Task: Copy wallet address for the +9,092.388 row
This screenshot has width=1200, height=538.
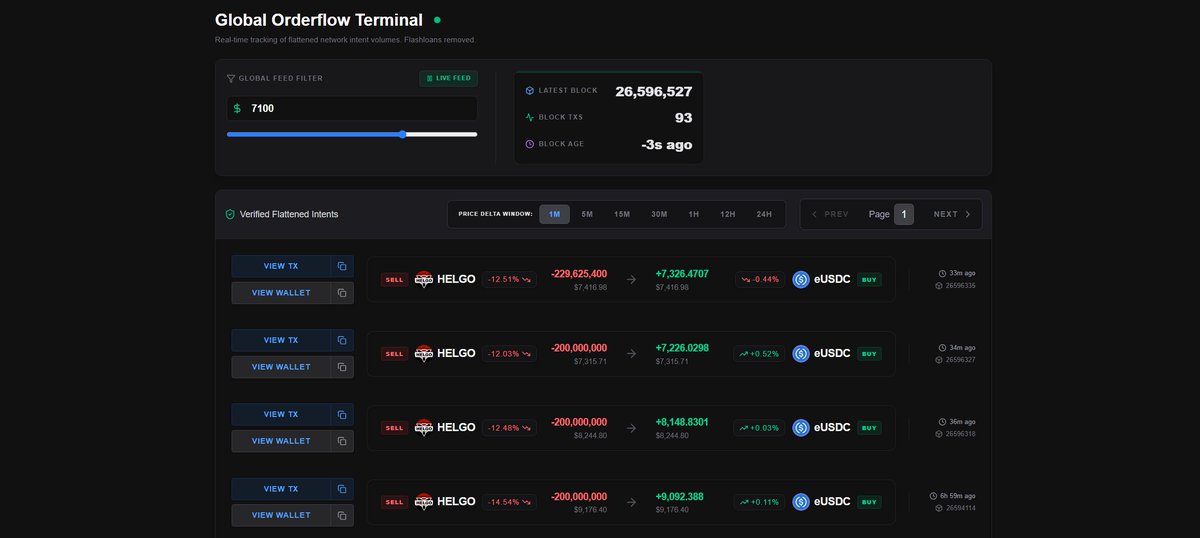Action: click(x=342, y=515)
